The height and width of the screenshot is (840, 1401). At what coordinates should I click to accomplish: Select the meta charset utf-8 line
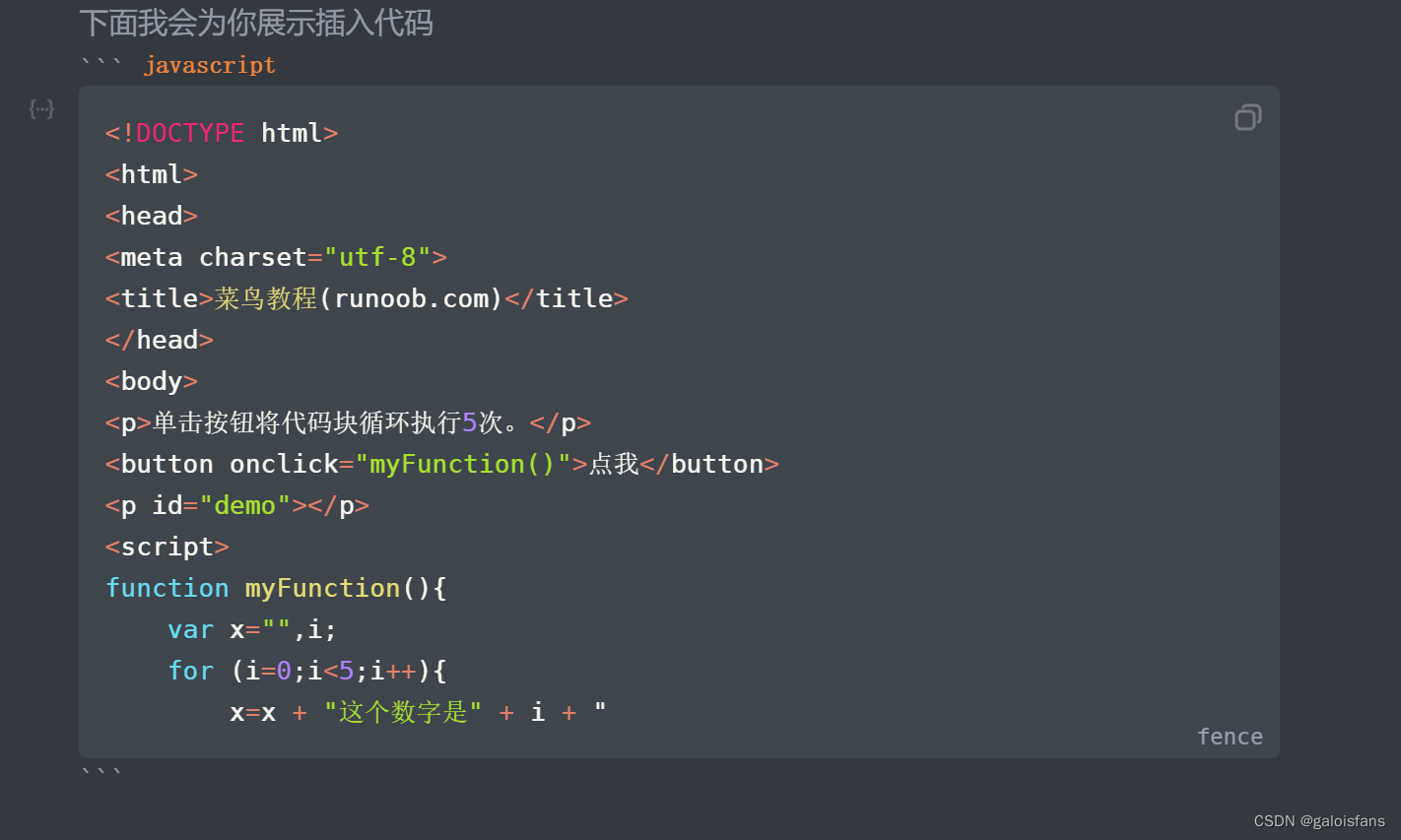point(276,256)
